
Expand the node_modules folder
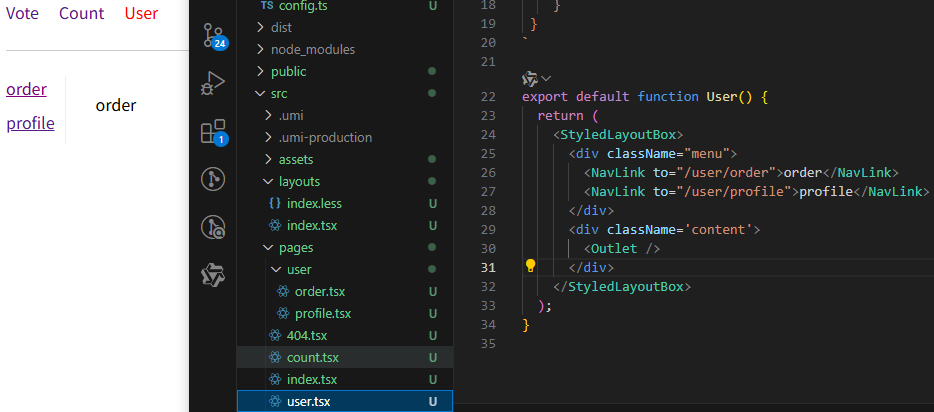[x=260, y=49]
